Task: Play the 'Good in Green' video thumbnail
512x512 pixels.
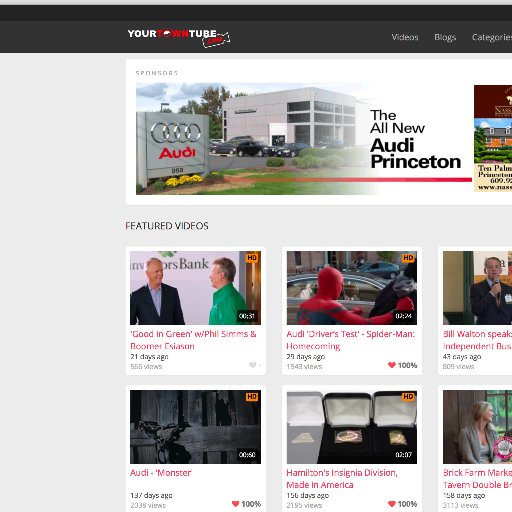Action: 195,288
